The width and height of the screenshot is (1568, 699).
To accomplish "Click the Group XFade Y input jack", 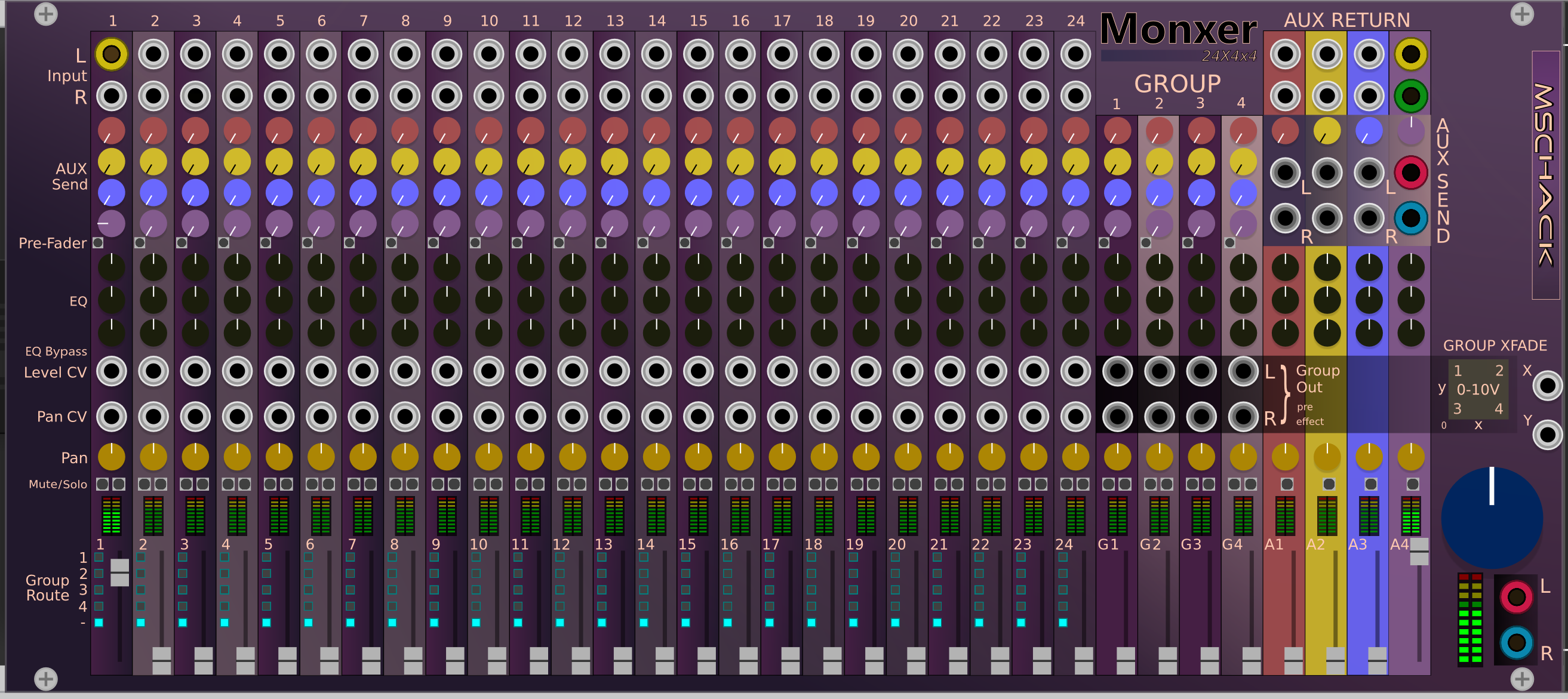I will coord(1547,435).
